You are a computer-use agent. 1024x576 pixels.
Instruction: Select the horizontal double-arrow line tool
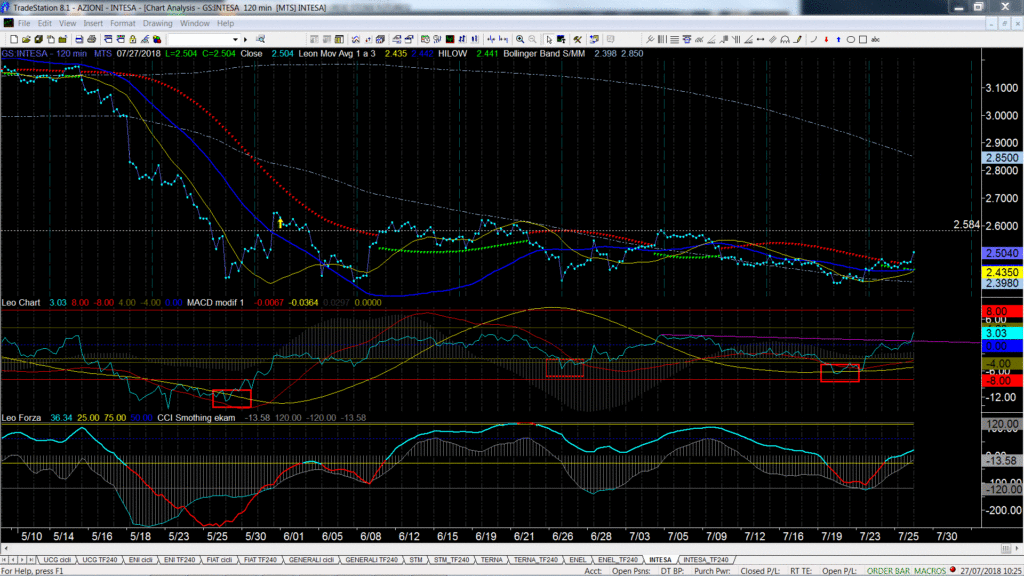760,40
